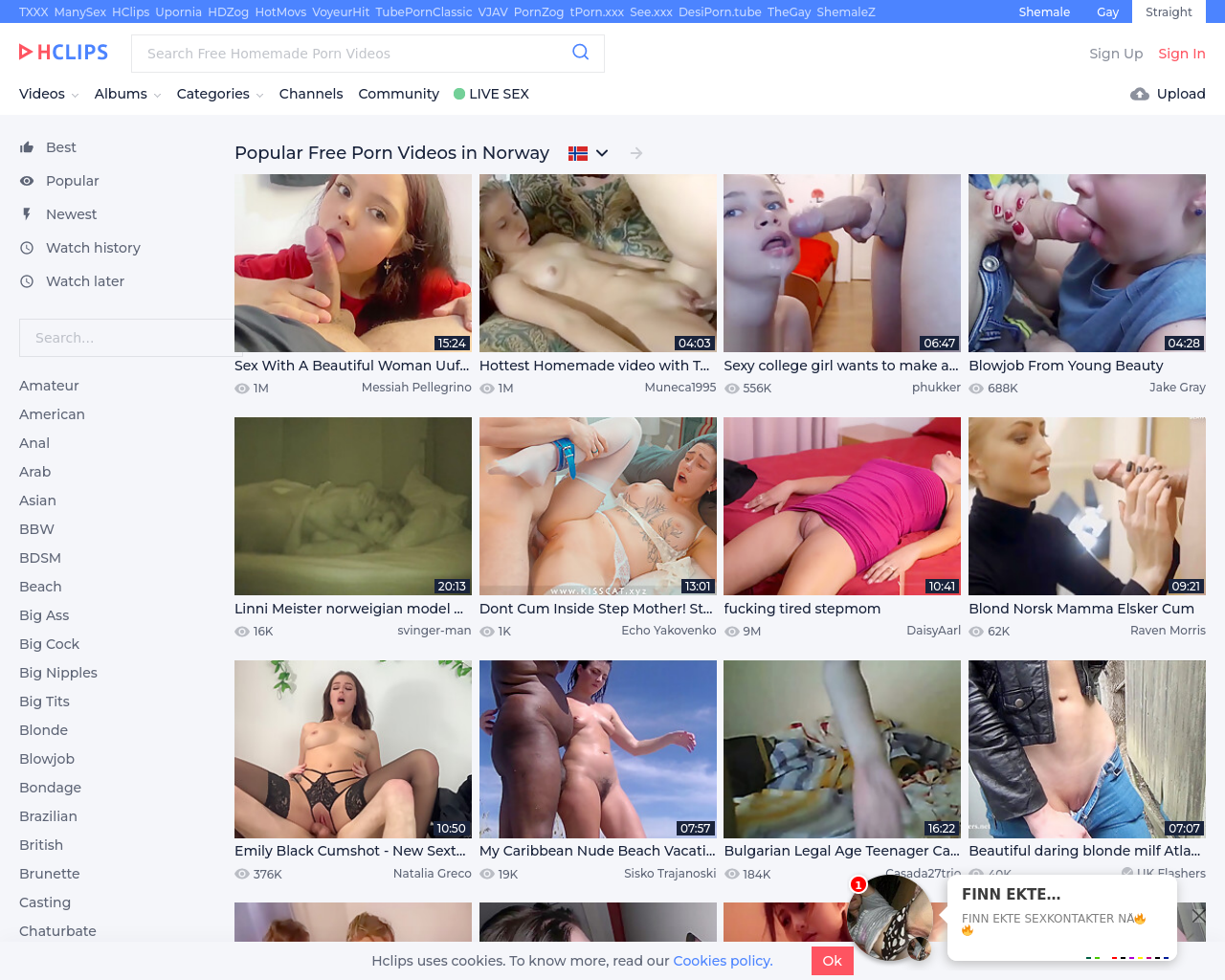Screen dimensions: 1225x980
Task: Open the Community menu item
Action: 399,94
